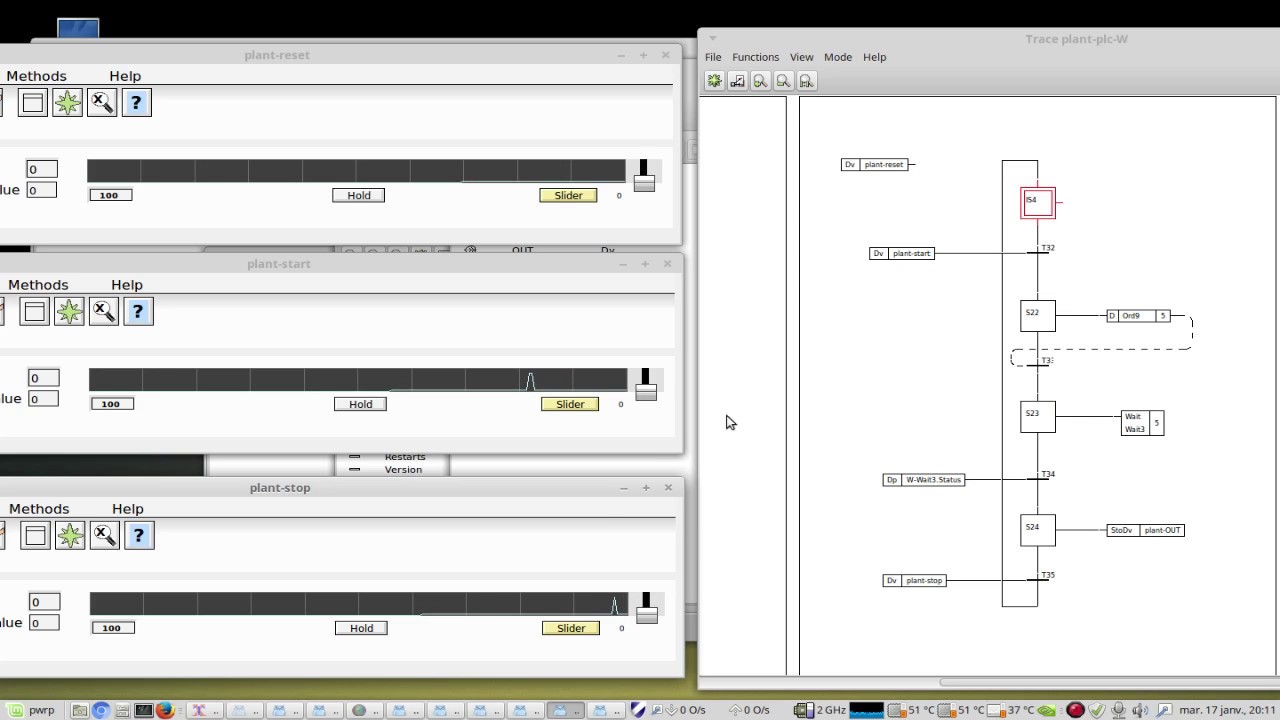Click the green star icon in plant-reset window
The image size is (1280, 720).
pyautogui.click(x=68, y=102)
